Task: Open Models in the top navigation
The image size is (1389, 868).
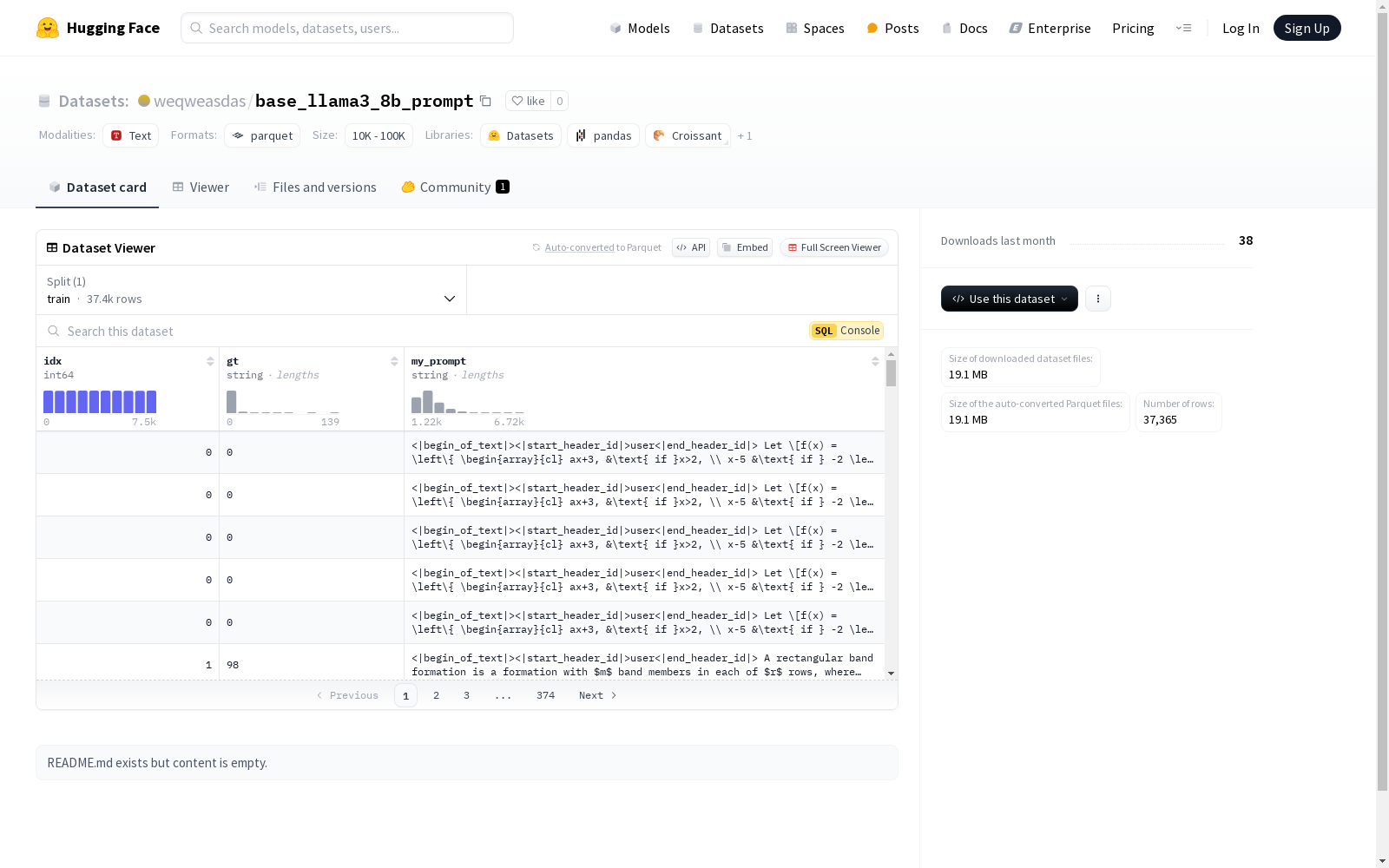Action: point(640,28)
